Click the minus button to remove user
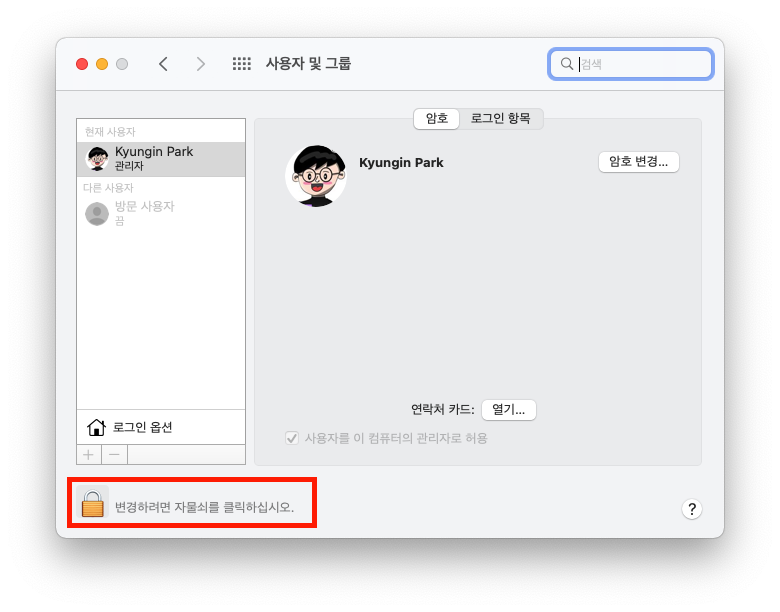This screenshot has width=780, height=612. pos(114,455)
